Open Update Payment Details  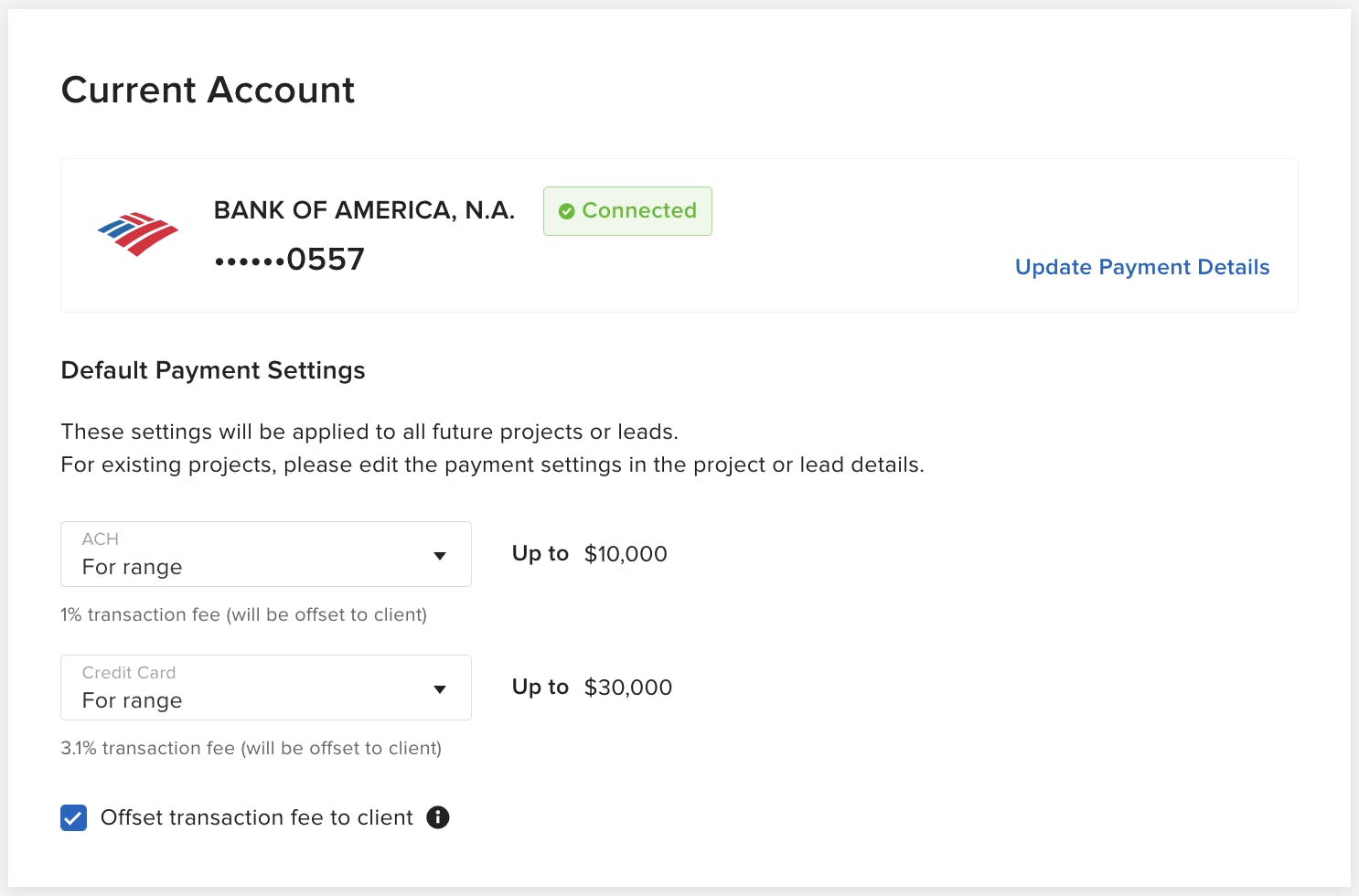(x=1141, y=267)
